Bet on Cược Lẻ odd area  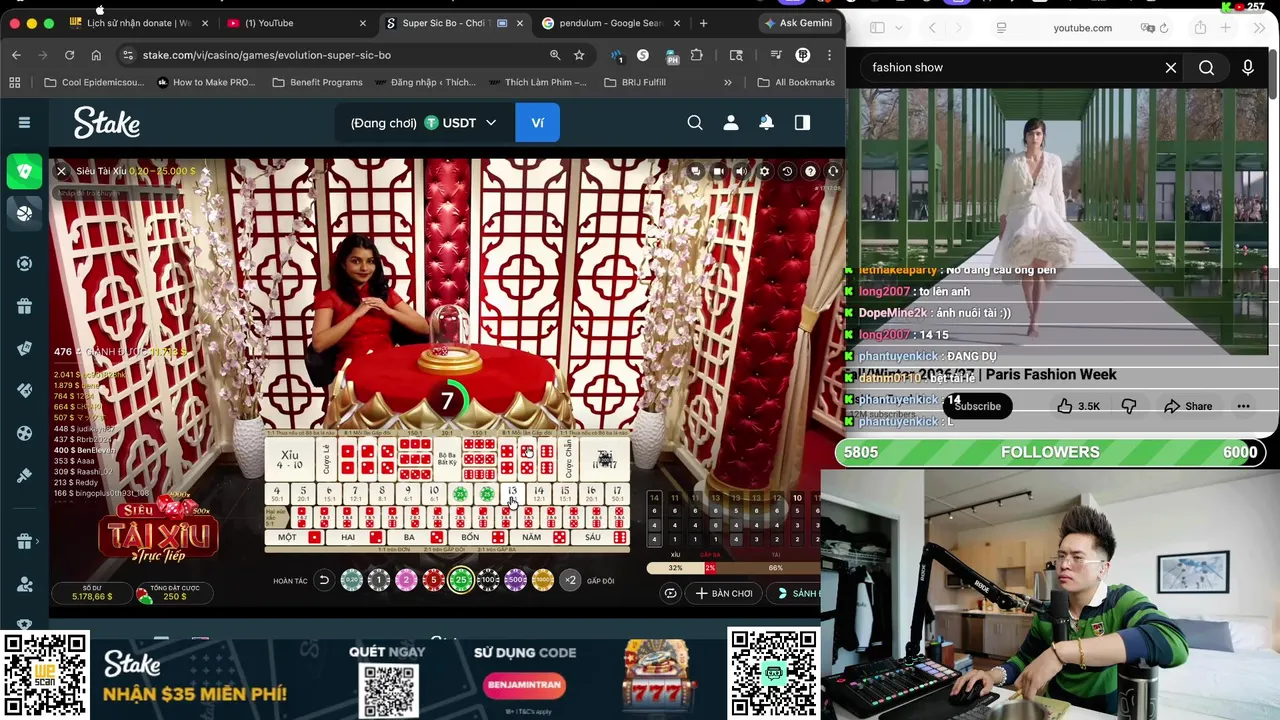pyautogui.click(x=326, y=460)
